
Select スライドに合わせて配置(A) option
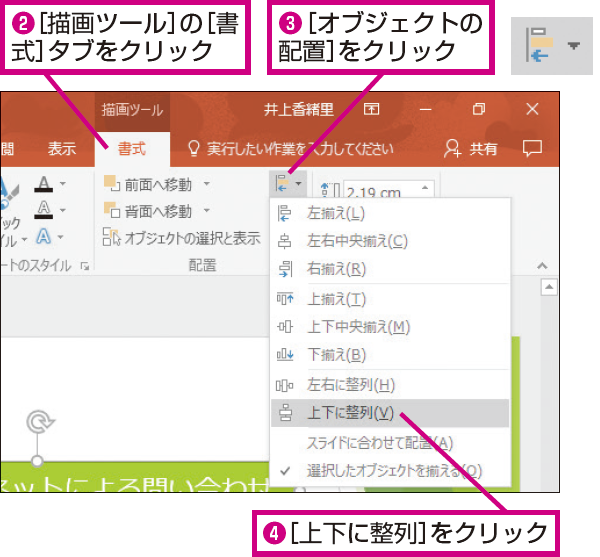click(390, 443)
